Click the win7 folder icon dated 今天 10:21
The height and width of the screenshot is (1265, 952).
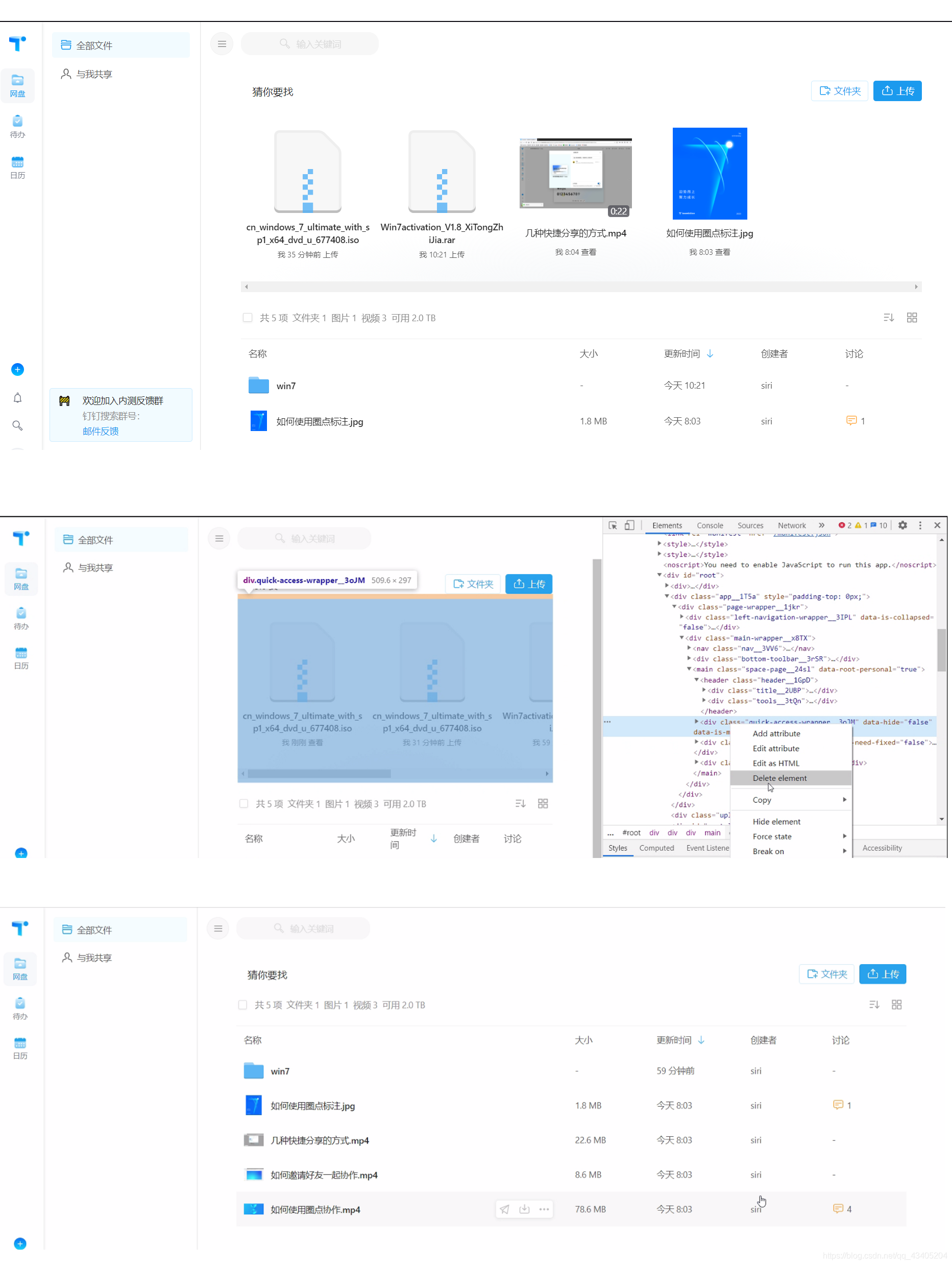pos(258,386)
